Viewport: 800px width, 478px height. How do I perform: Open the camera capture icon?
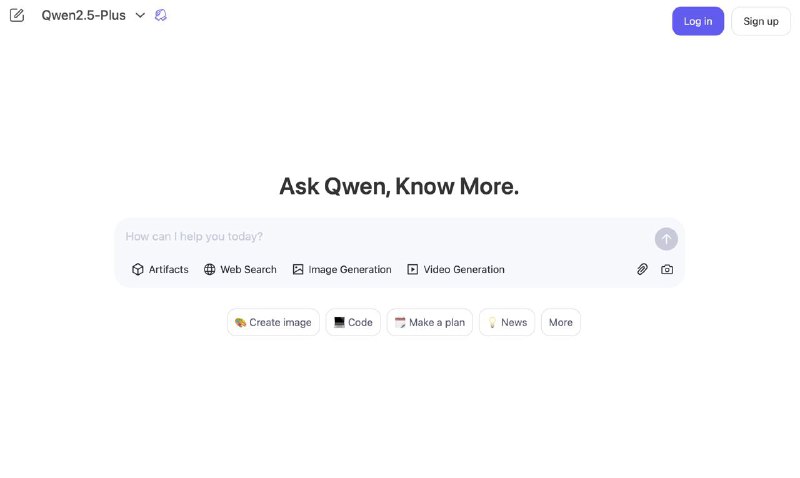(x=667, y=269)
